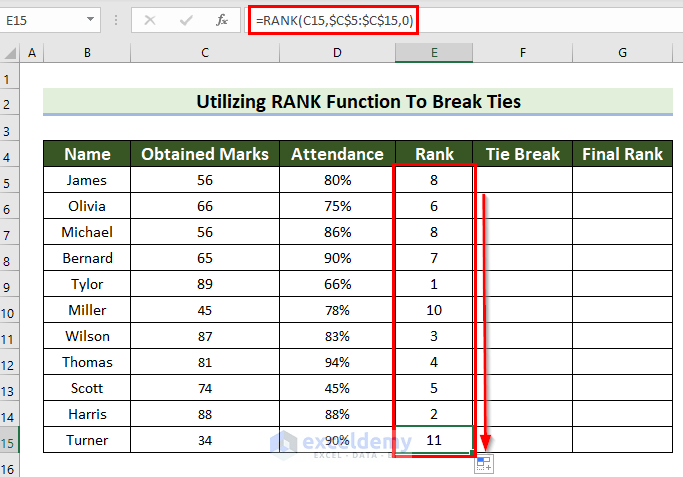This screenshot has height=477, width=683.
Task: Click the 'Attendance' header cell
Action: 337,154
